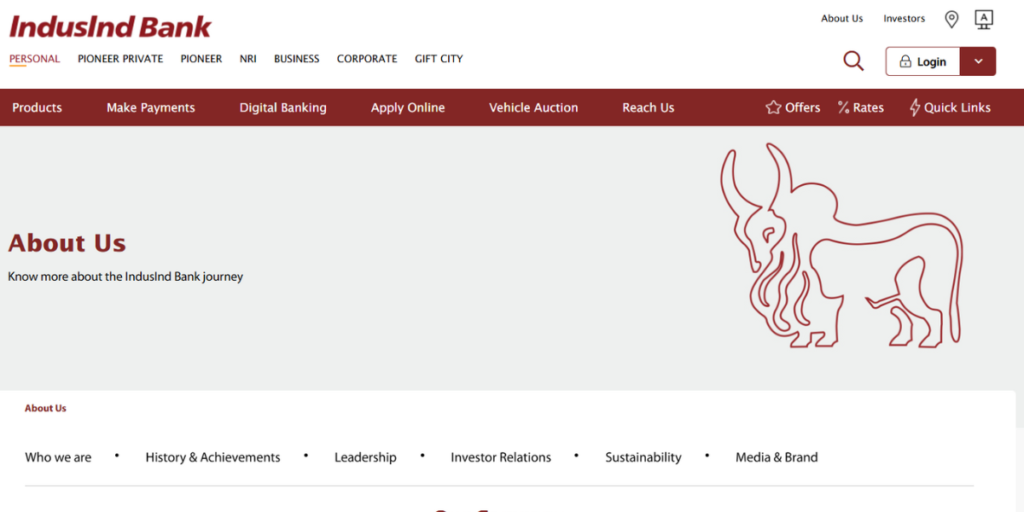
Task: Open the CORPORATE segment tab
Action: click(367, 59)
